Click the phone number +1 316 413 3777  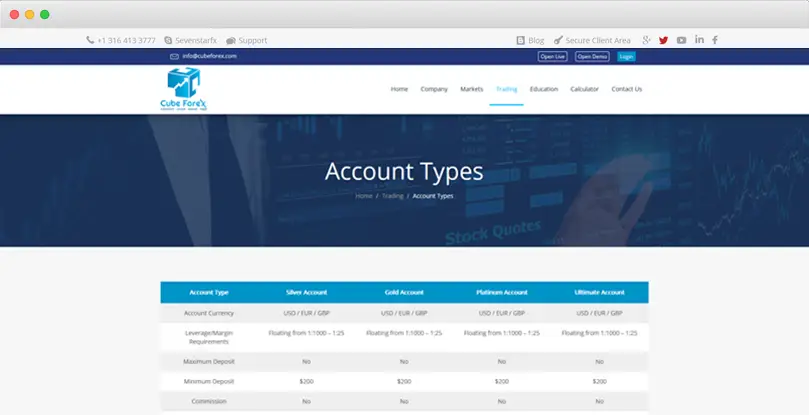pyautogui.click(x=121, y=40)
